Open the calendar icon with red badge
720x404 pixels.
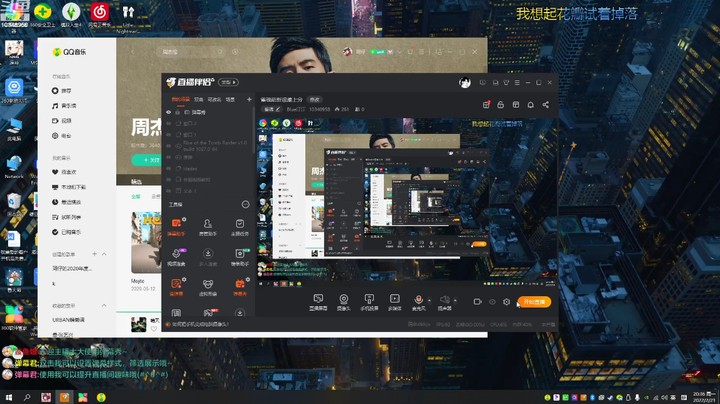(x=486, y=105)
